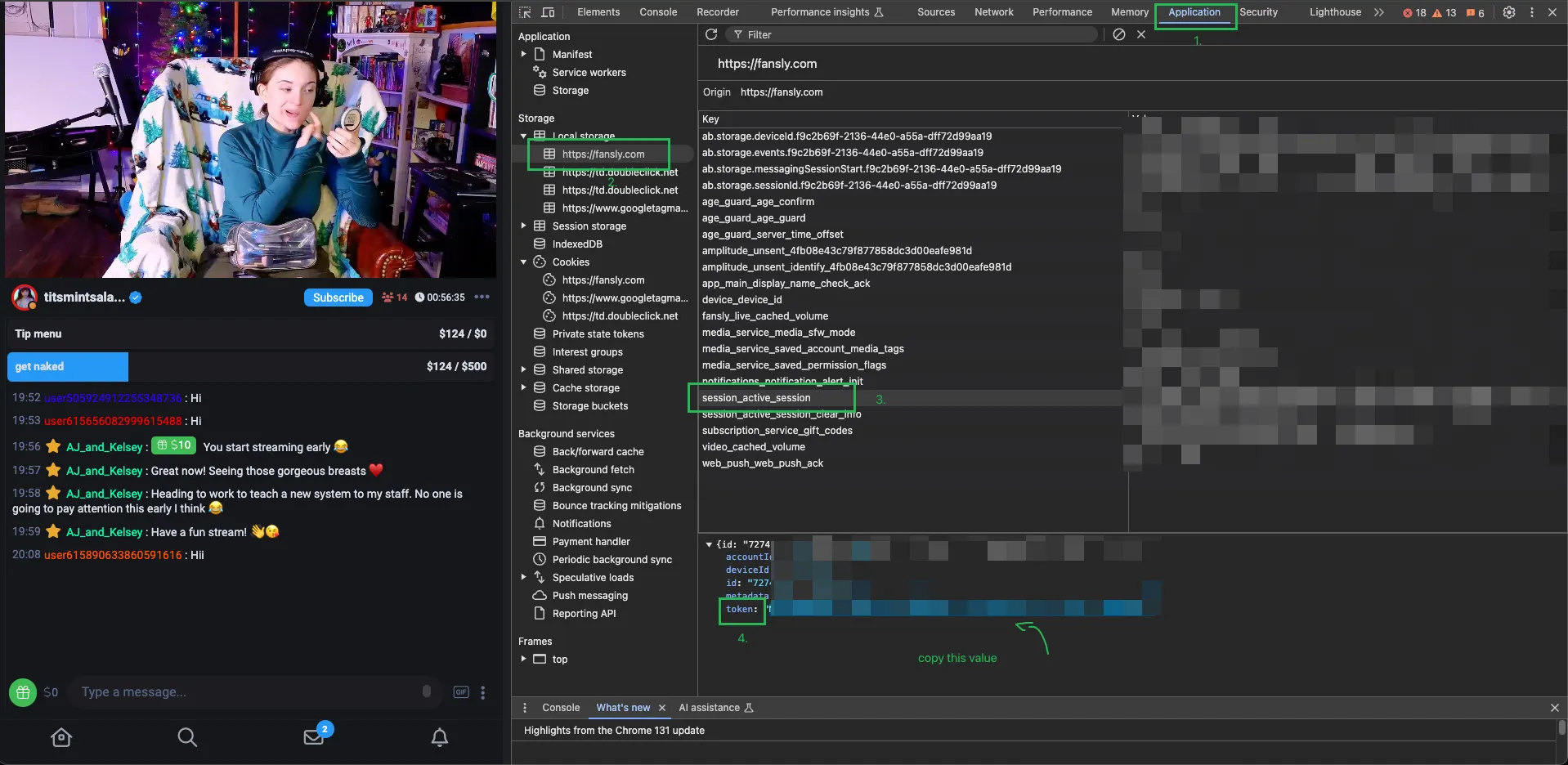The image size is (1568, 765).
Task: Open Background fetch item
Action: [594, 469]
